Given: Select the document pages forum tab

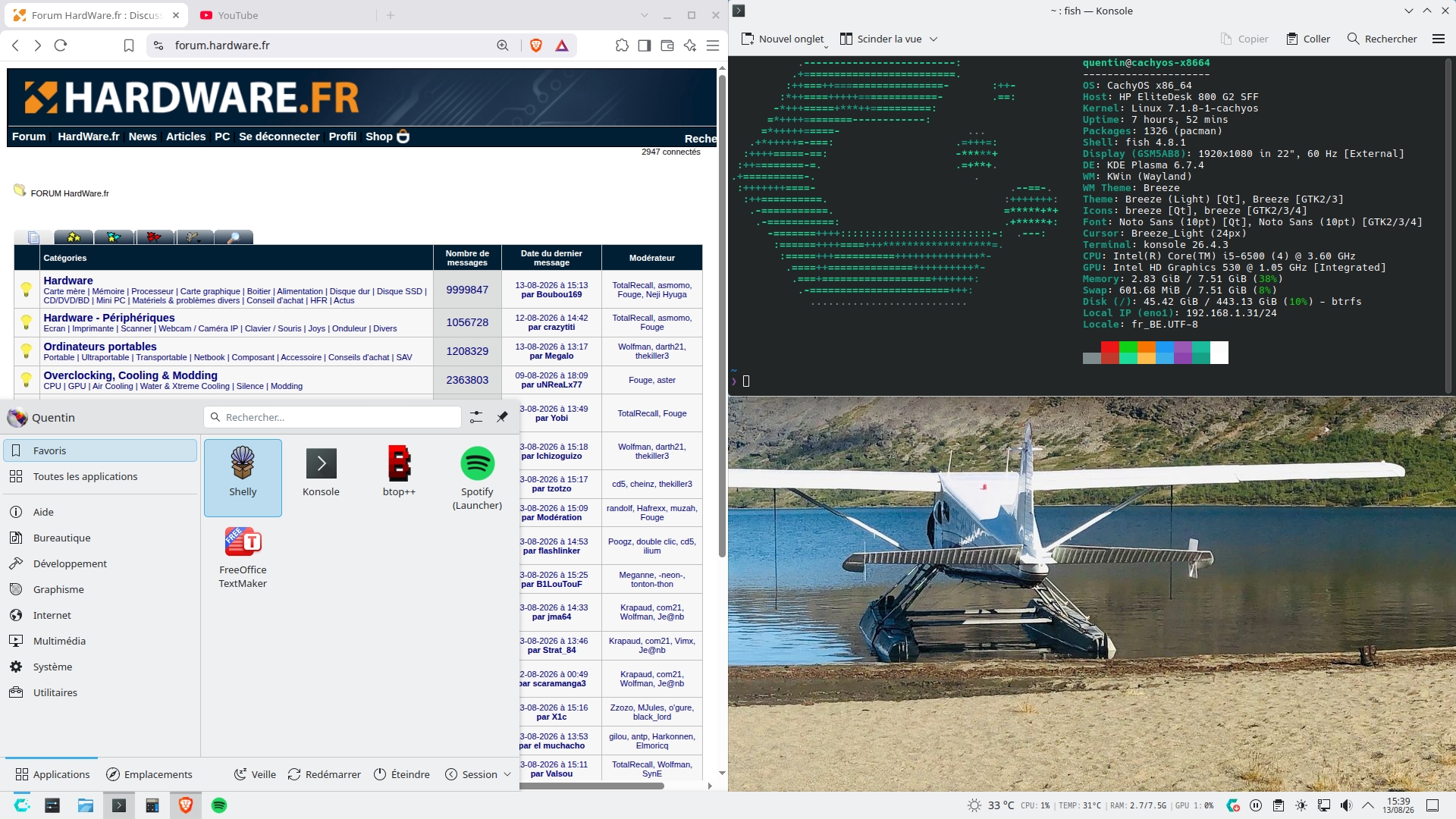Looking at the screenshot, I should tap(33, 237).
